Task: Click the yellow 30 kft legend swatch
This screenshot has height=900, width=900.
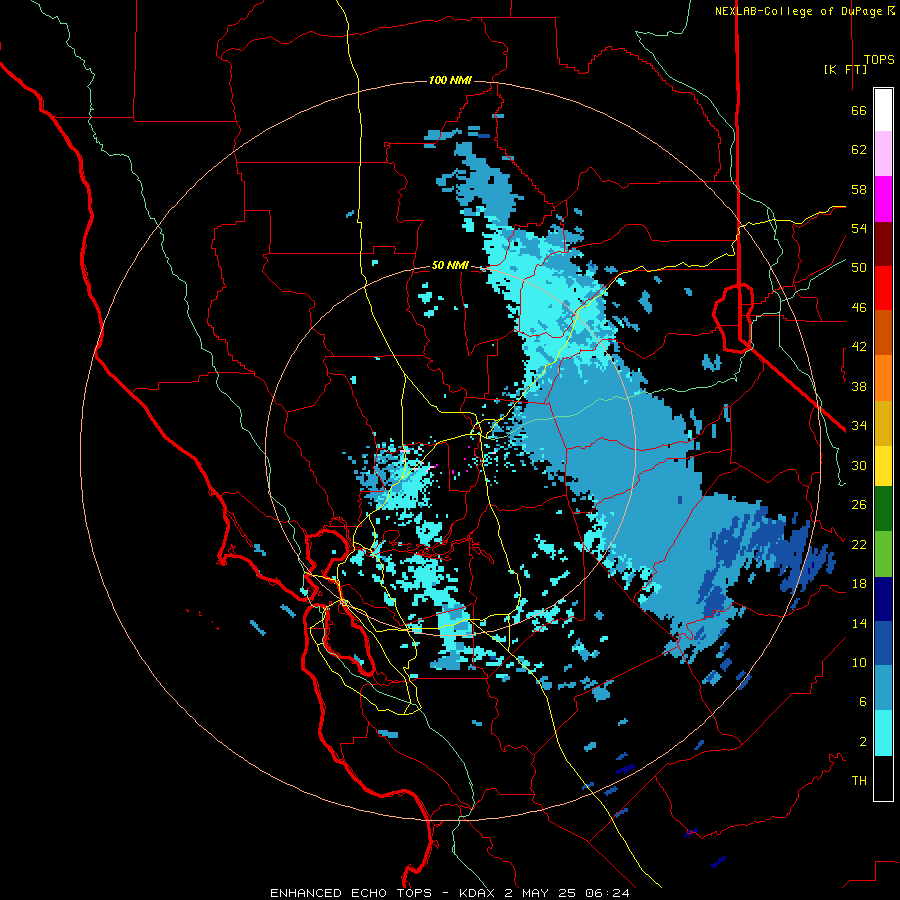Action: (883, 466)
